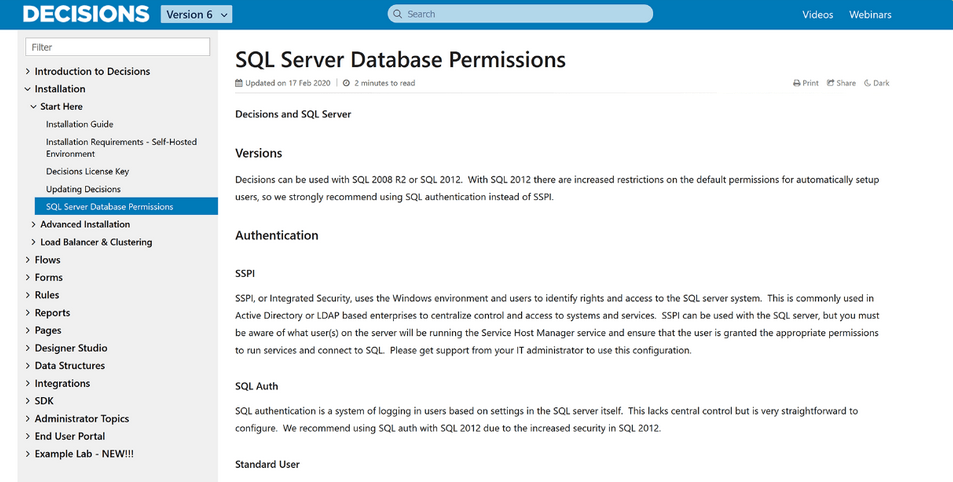Image resolution: width=953 pixels, height=482 pixels.
Task: Open the Installation Guide link
Action: [80, 124]
